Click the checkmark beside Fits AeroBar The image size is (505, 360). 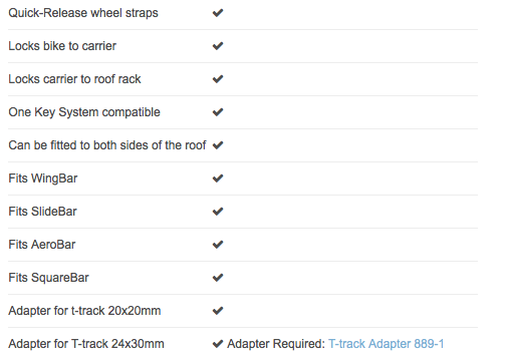click(218, 245)
